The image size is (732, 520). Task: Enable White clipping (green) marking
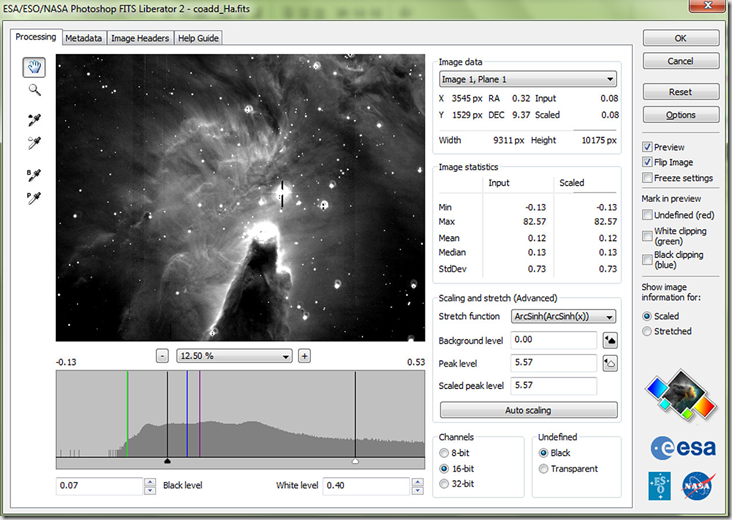tap(647, 236)
